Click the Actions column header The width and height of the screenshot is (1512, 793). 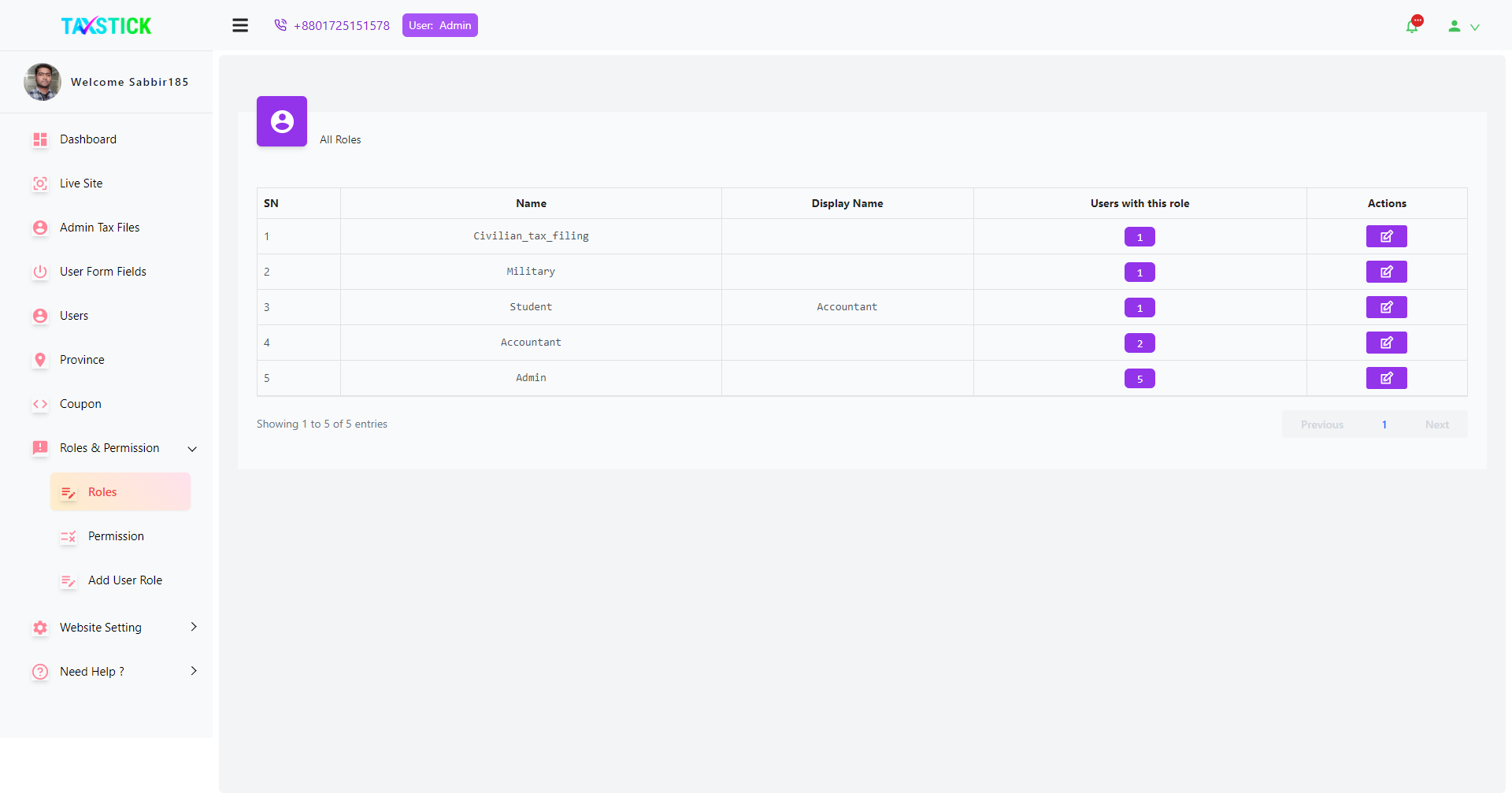[1387, 203]
